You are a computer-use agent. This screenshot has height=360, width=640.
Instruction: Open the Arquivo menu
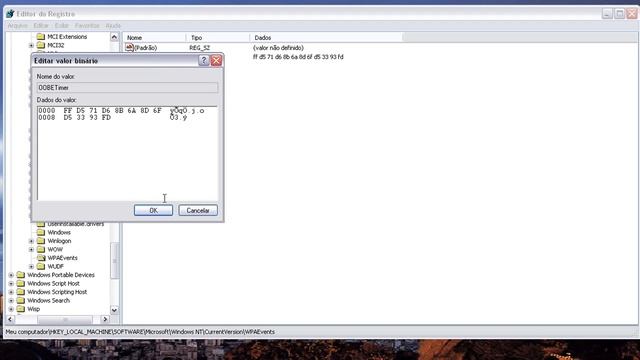(18, 26)
